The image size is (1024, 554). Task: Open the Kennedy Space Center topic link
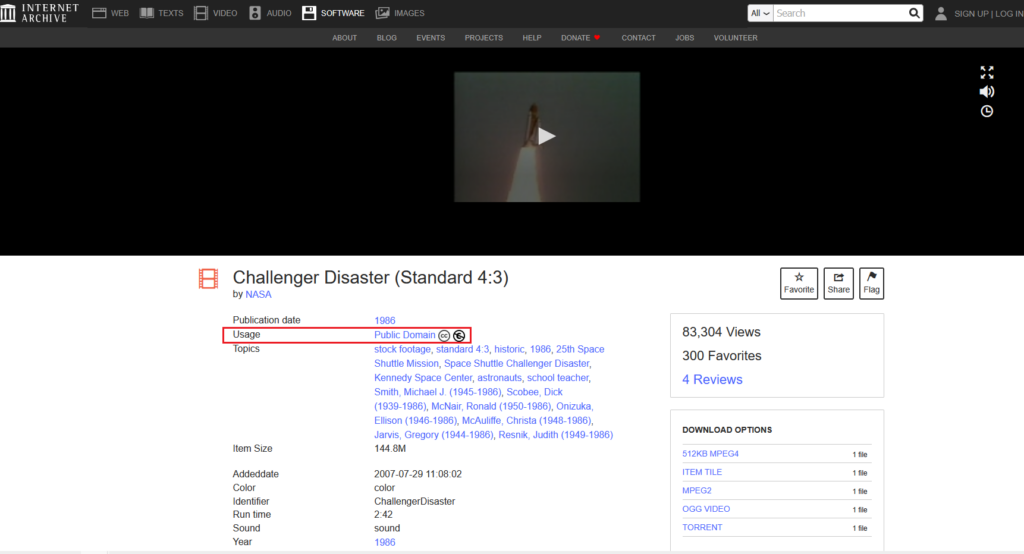pyautogui.click(x=423, y=378)
